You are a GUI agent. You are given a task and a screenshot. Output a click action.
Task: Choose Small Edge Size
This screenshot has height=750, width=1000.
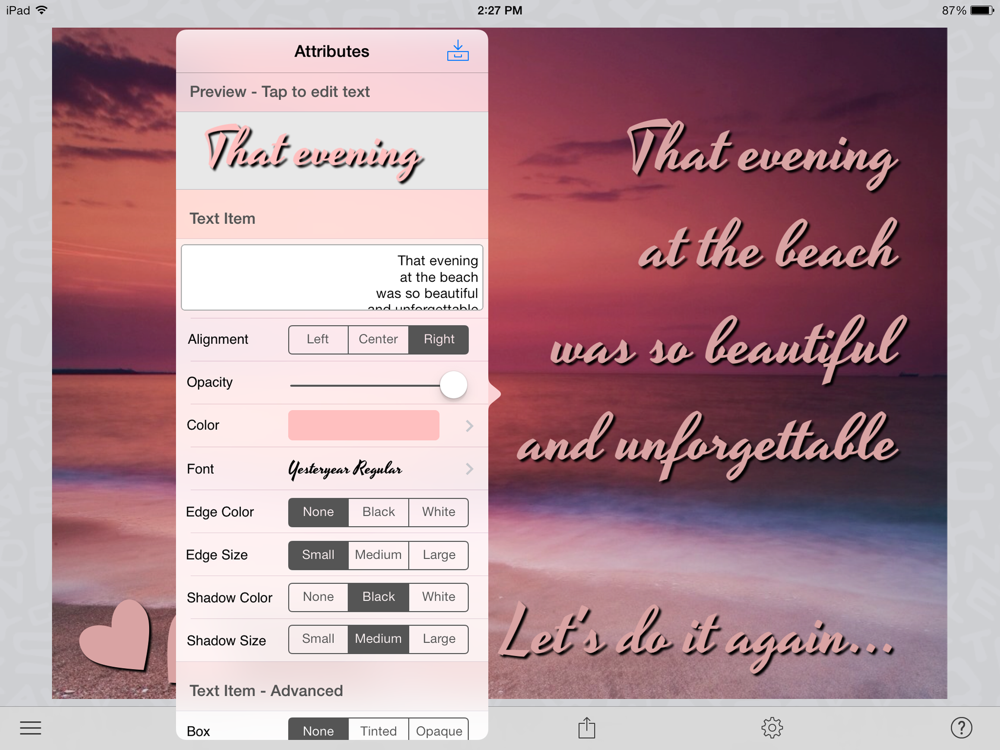pyautogui.click(x=318, y=555)
